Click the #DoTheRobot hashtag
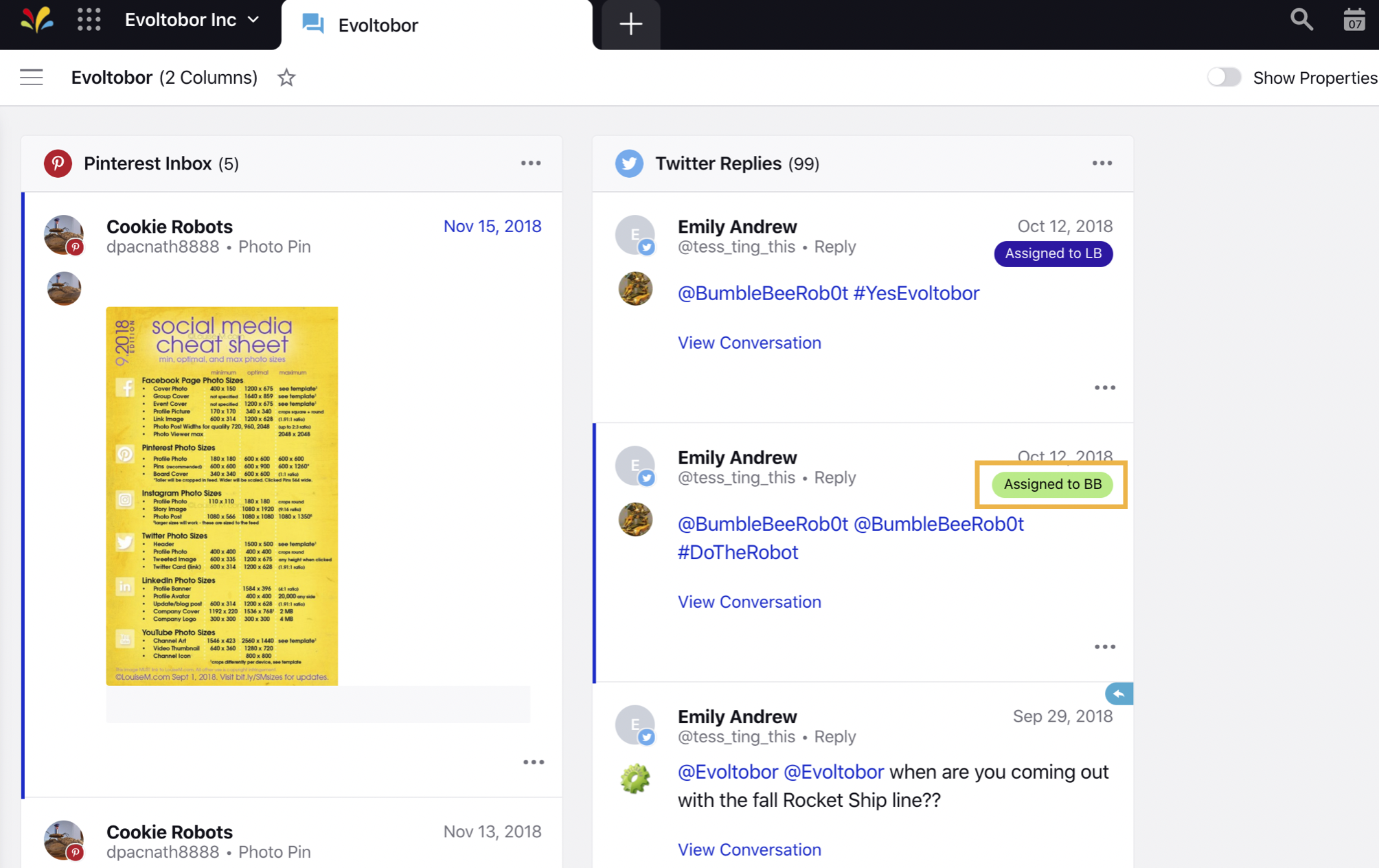The image size is (1379, 868). tap(738, 552)
